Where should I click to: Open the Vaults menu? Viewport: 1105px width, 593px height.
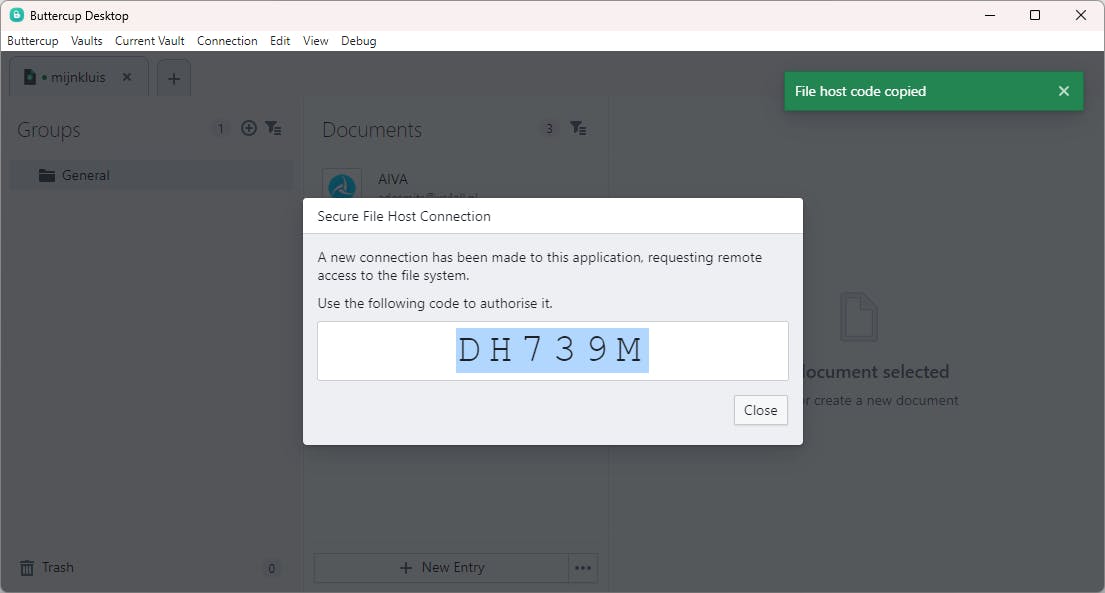[87, 41]
